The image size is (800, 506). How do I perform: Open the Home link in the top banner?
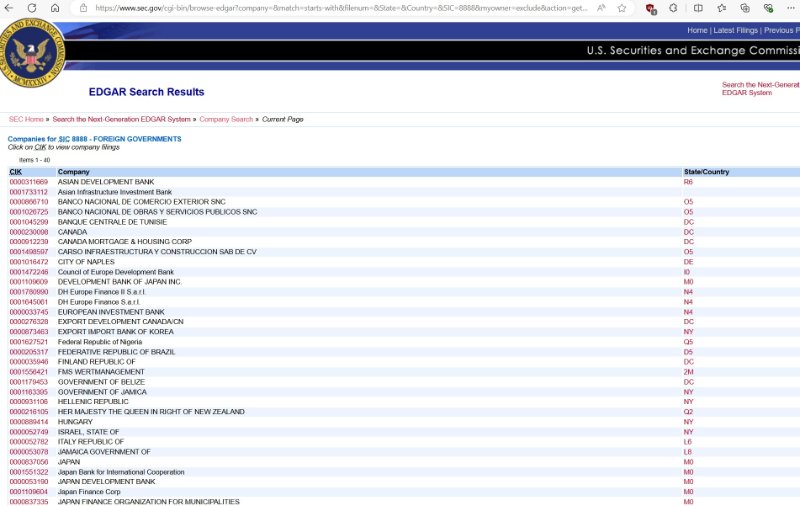coord(697,30)
